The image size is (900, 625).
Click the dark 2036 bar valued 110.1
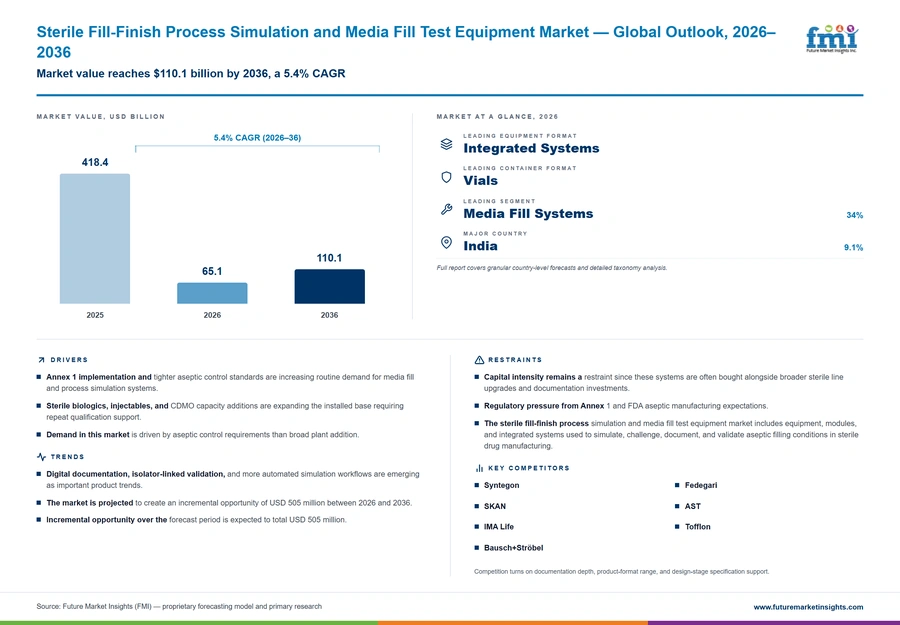[329, 286]
